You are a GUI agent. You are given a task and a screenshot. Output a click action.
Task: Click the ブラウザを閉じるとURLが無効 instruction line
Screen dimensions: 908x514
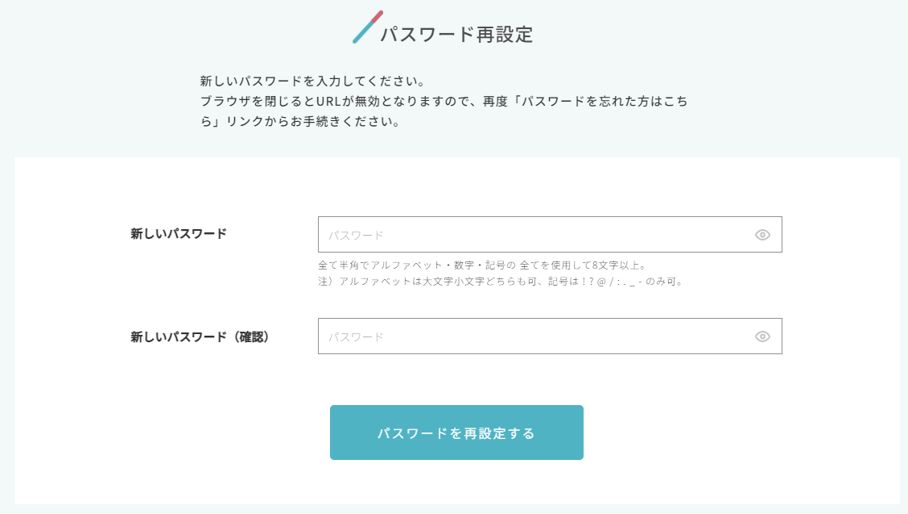(x=443, y=102)
